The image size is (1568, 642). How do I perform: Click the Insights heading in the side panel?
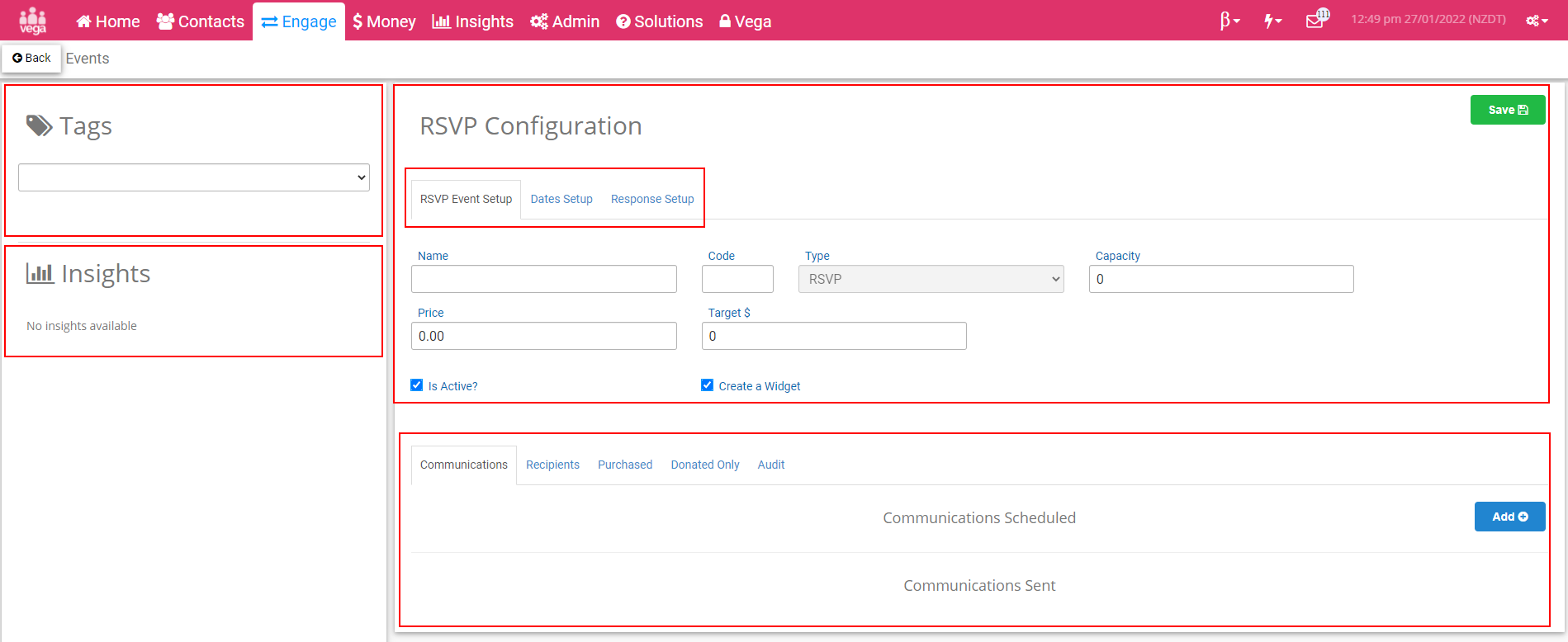click(x=88, y=274)
